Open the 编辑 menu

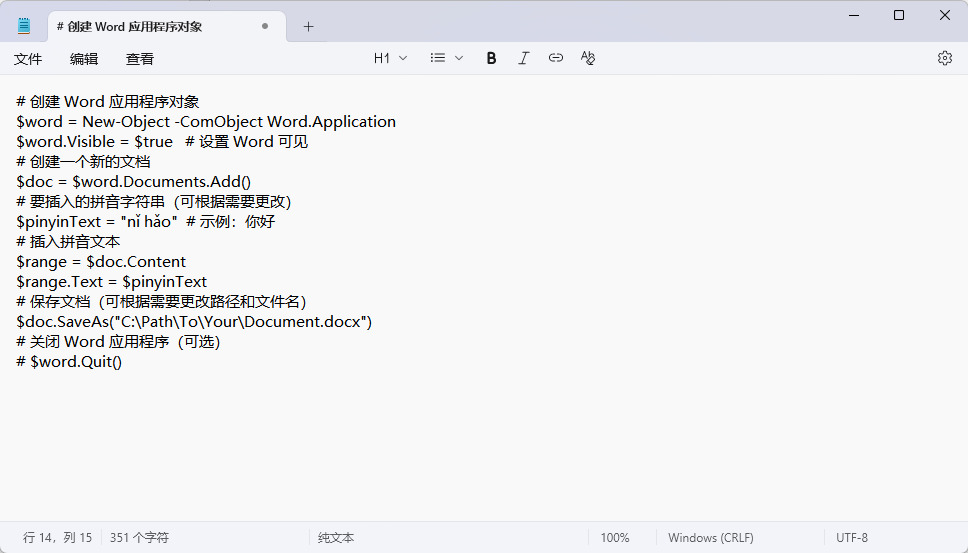pos(84,59)
